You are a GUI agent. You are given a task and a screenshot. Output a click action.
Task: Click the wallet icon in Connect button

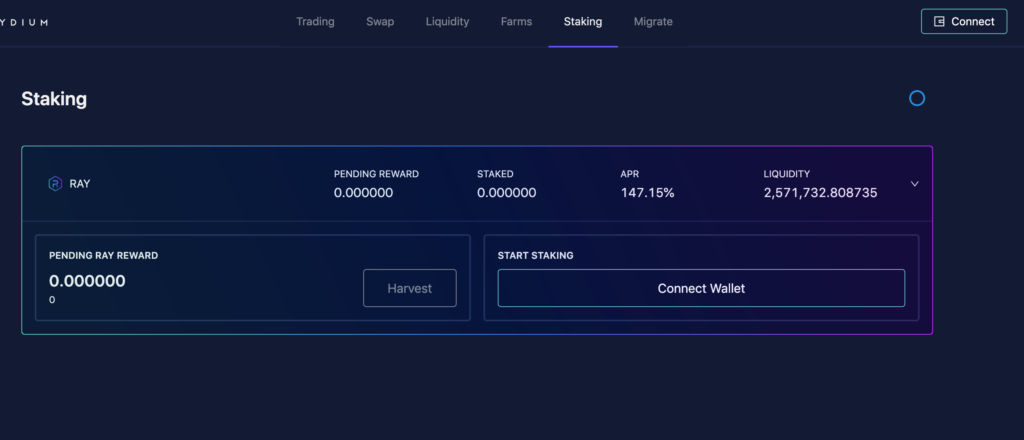tap(939, 22)
